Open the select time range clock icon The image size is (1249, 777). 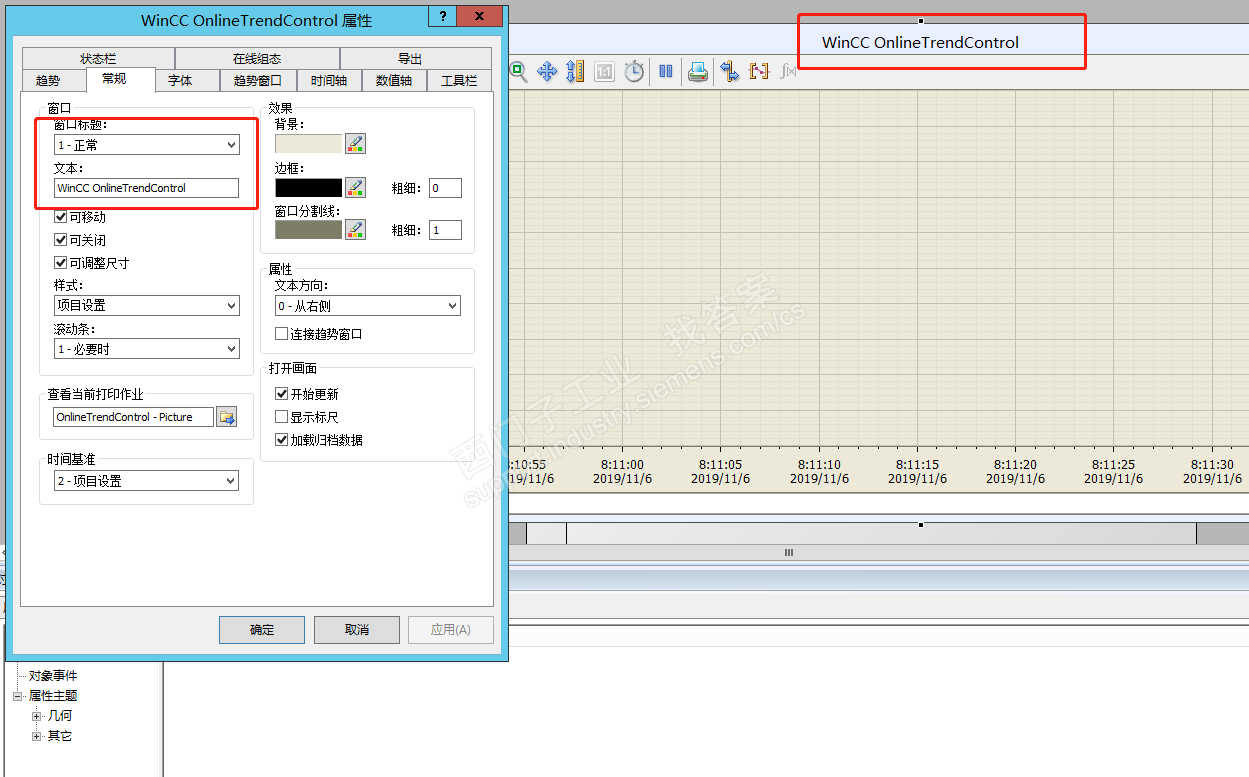634,71
